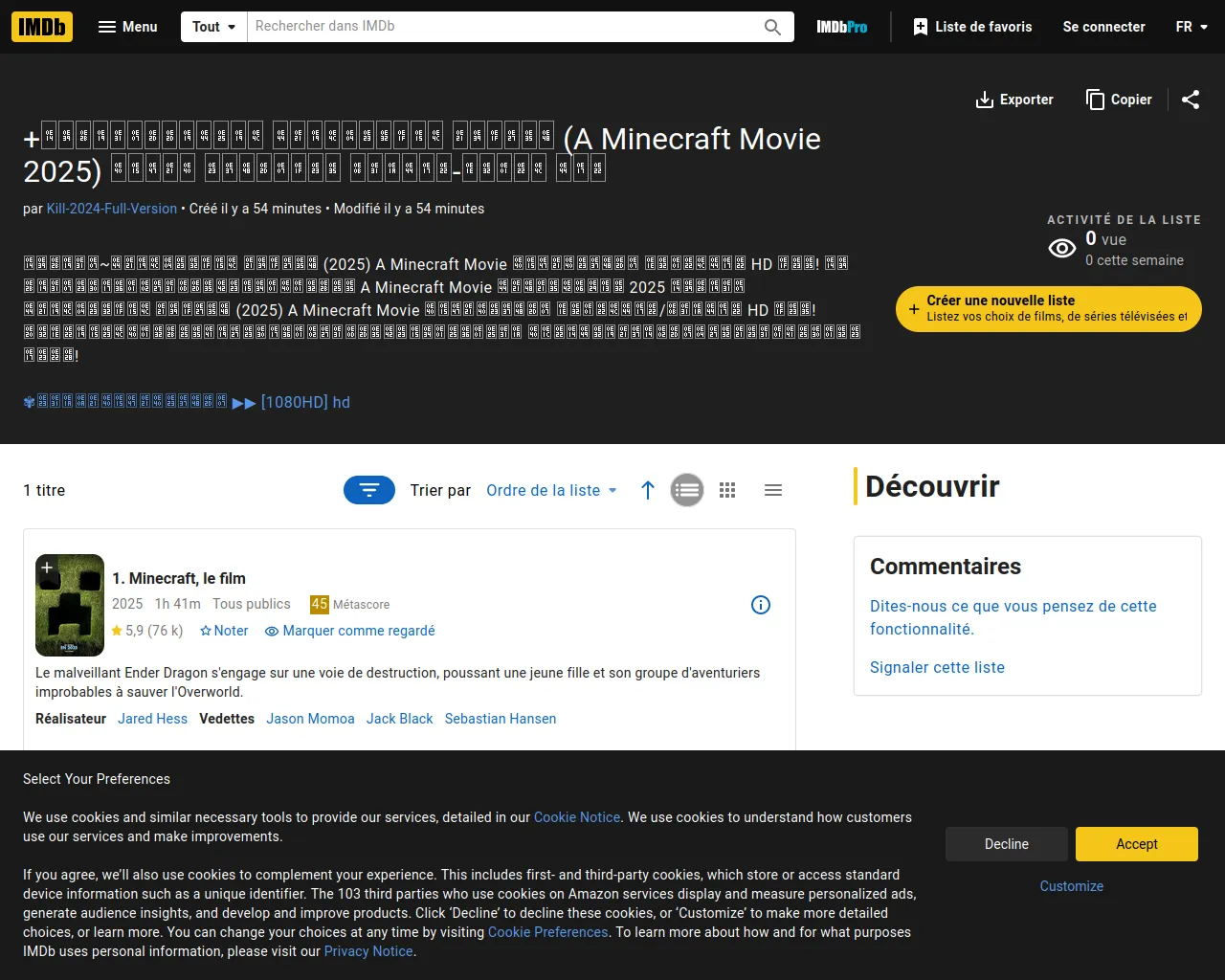Switch to grid view
1225x980 pixels.
[727, 490]
